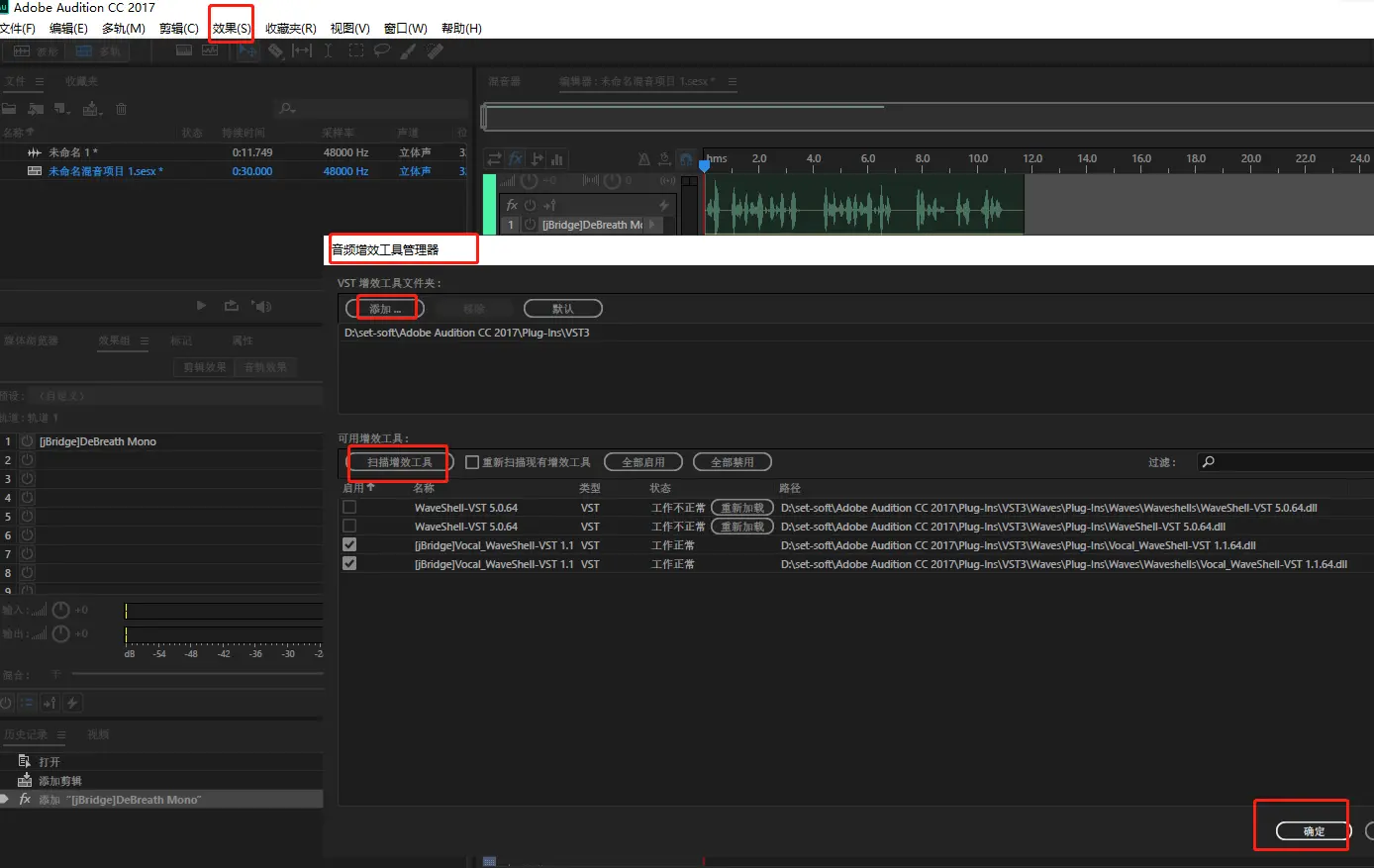Open the 历史记录 panel menu
Image resolution: width=1374 pixels, height=868 pixels.
tap(61, 734)
